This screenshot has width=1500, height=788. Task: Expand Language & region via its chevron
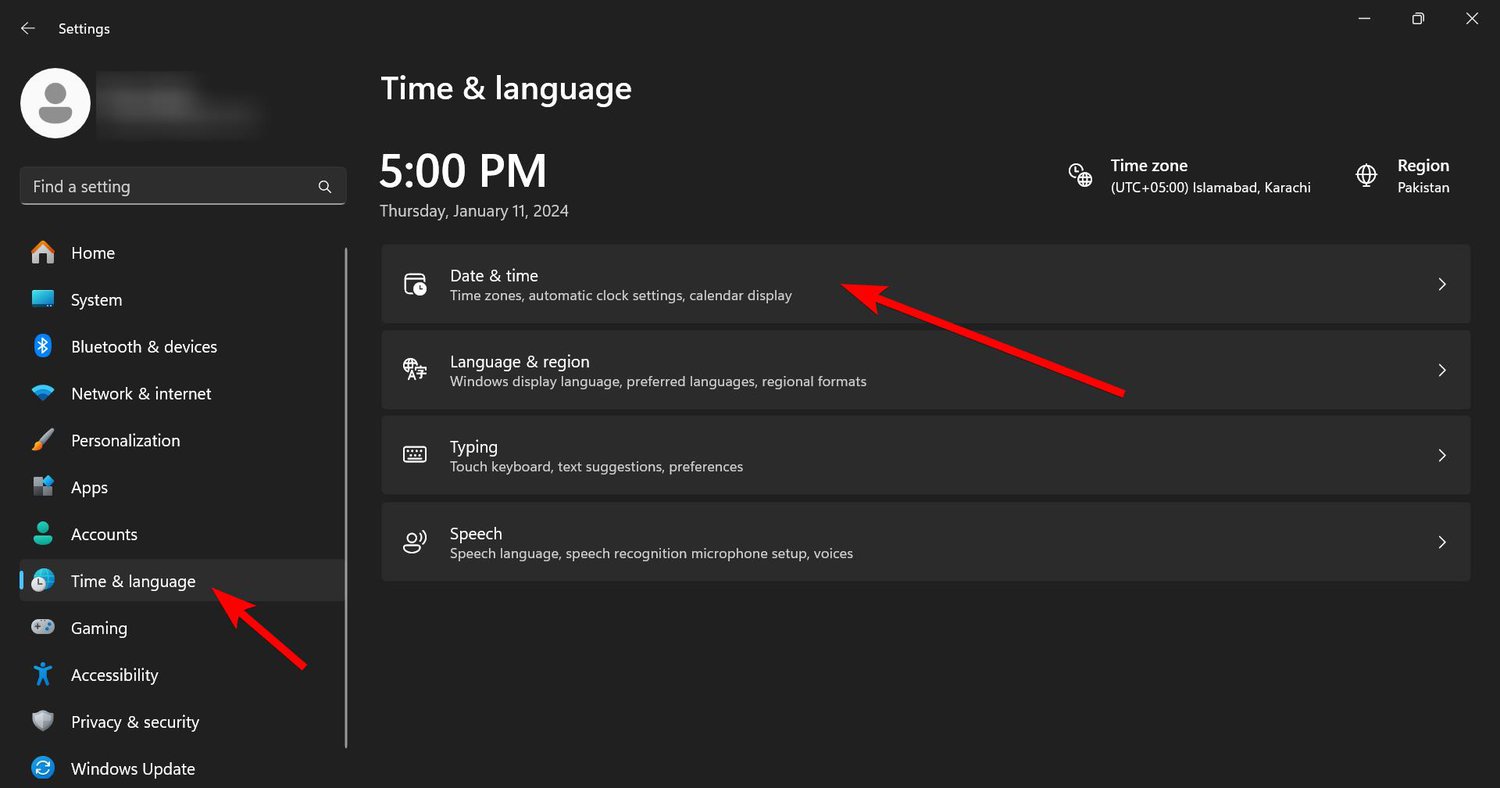(1442, 370)
